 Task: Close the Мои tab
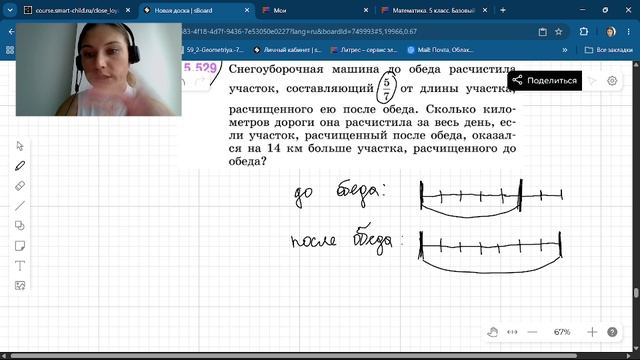pos(366,10)
